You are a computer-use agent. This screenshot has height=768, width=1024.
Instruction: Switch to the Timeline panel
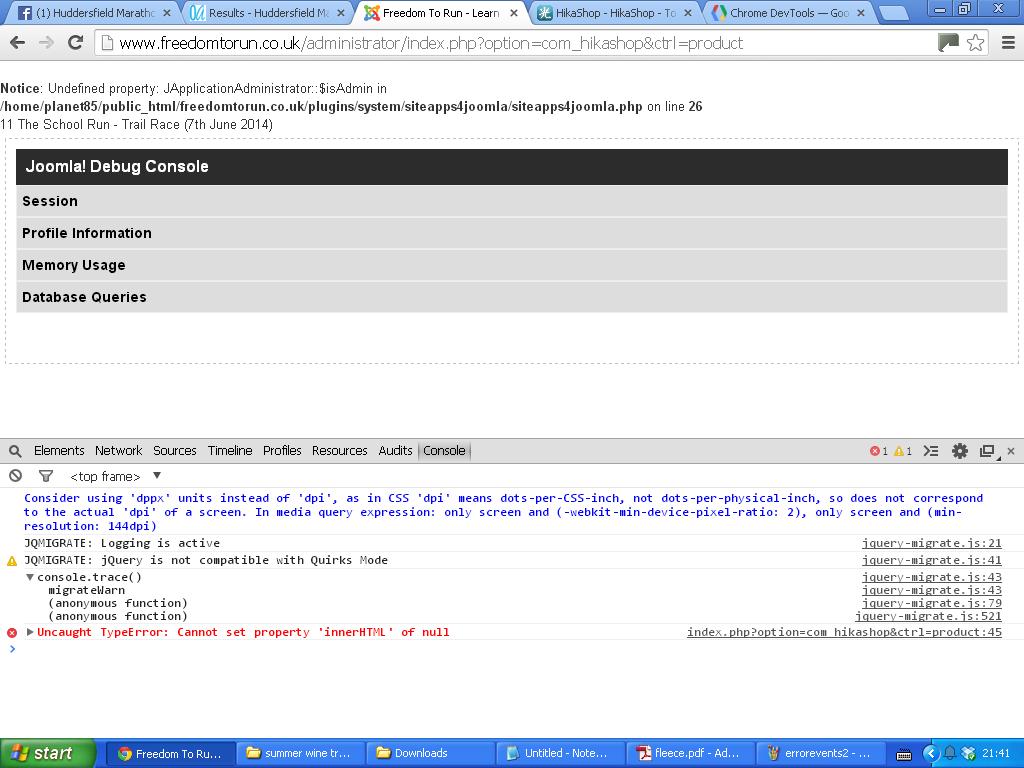coord(230,451)
